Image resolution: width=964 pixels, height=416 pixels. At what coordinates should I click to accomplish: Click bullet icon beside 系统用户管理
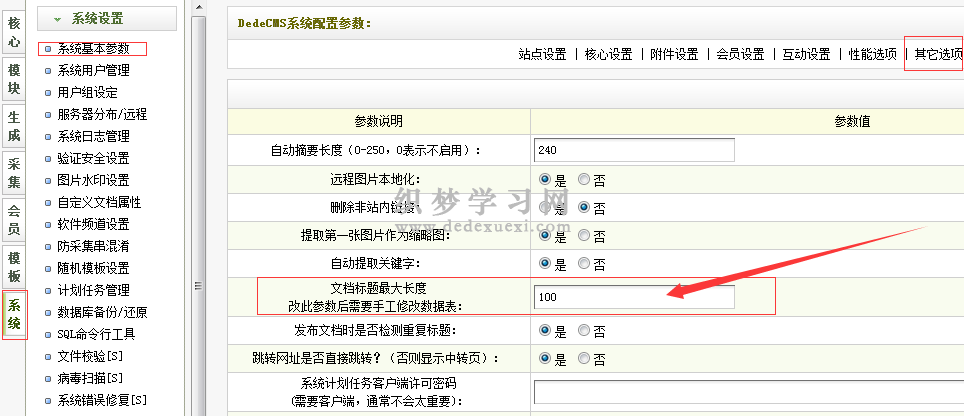[48, 71]
